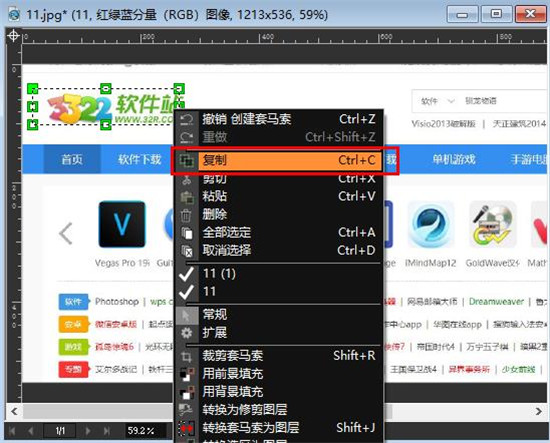Select the 常规 mode option

[215, 314]
